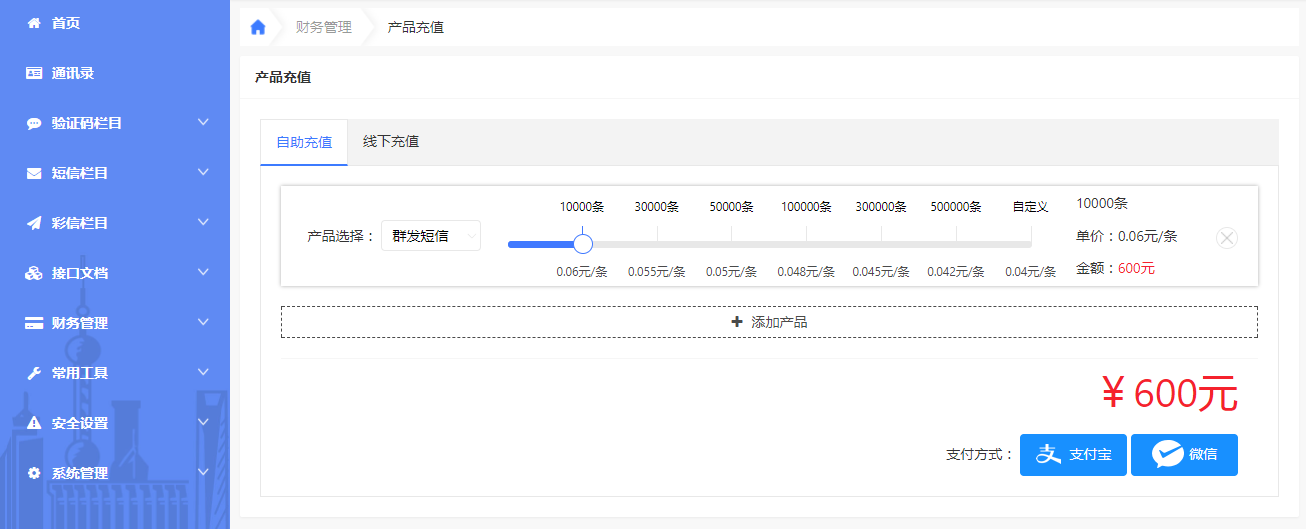This screenshot has width=1306, height=529.
Task: Expand the 验证码栏目 sidebar menu
Action: click(x=115, y=123)
